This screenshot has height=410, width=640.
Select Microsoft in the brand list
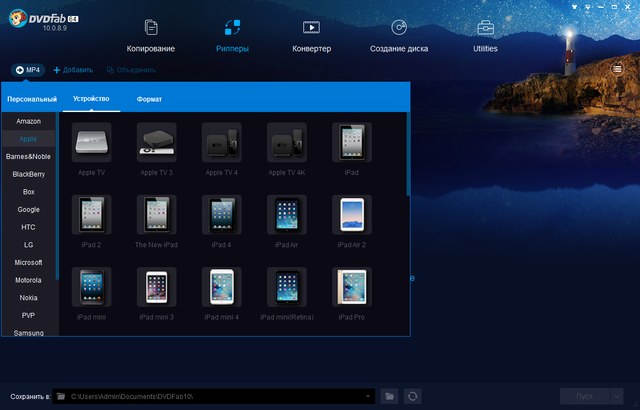pyautogui.click(x=29, y=263)
